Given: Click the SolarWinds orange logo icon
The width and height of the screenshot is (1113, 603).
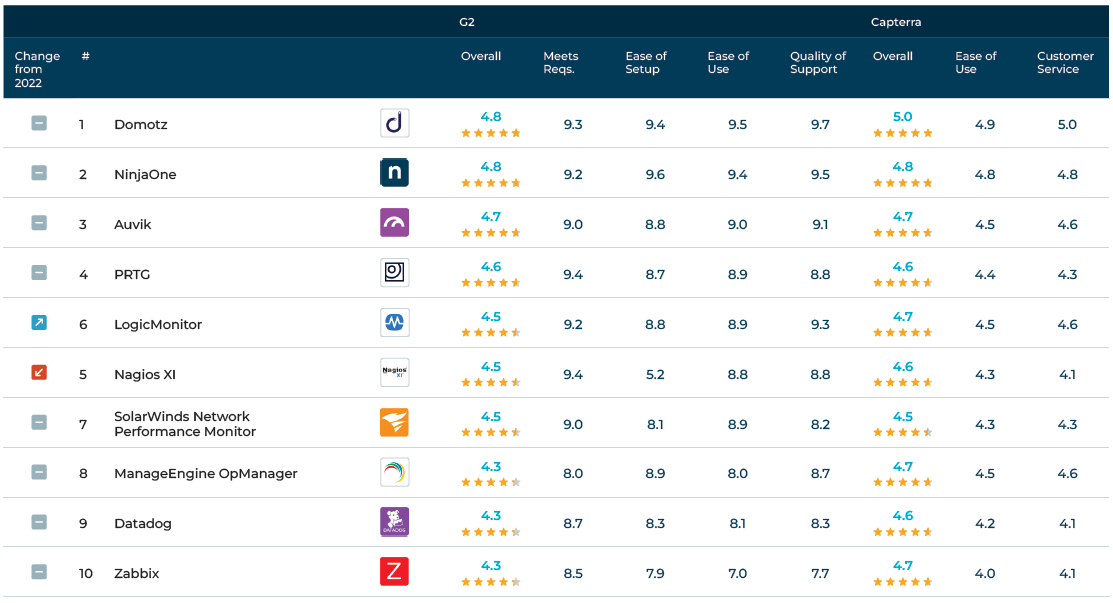Looking at the screenshot, I should pos(394,423).
